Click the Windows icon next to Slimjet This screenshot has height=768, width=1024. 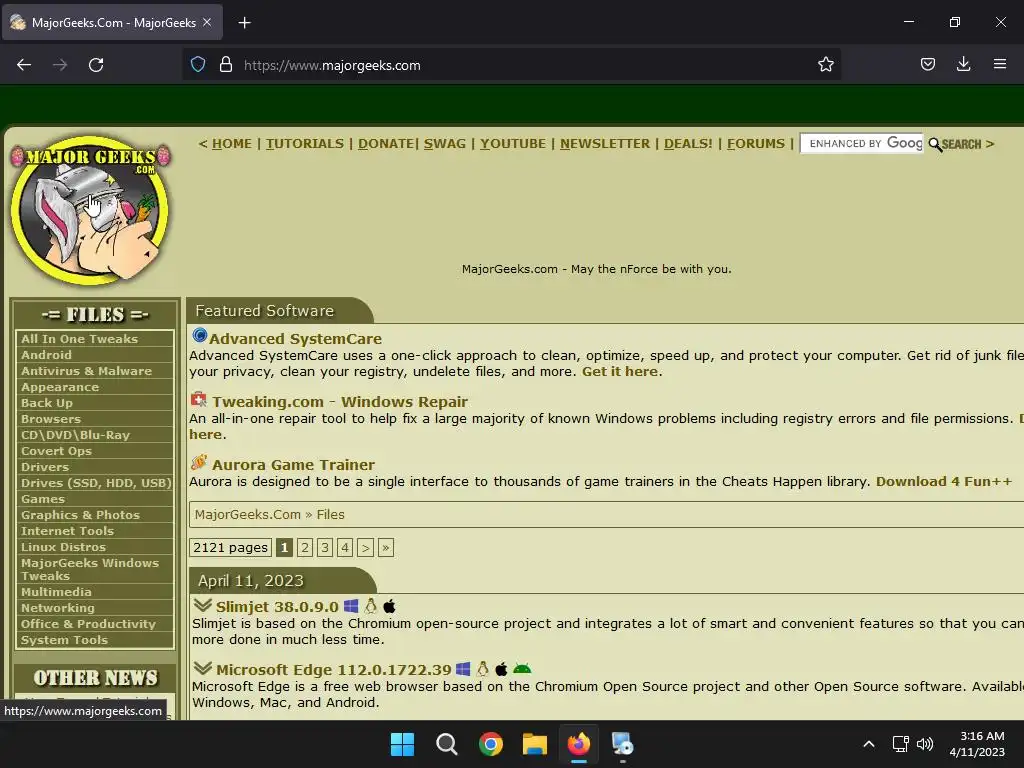(x=351, y=606)
